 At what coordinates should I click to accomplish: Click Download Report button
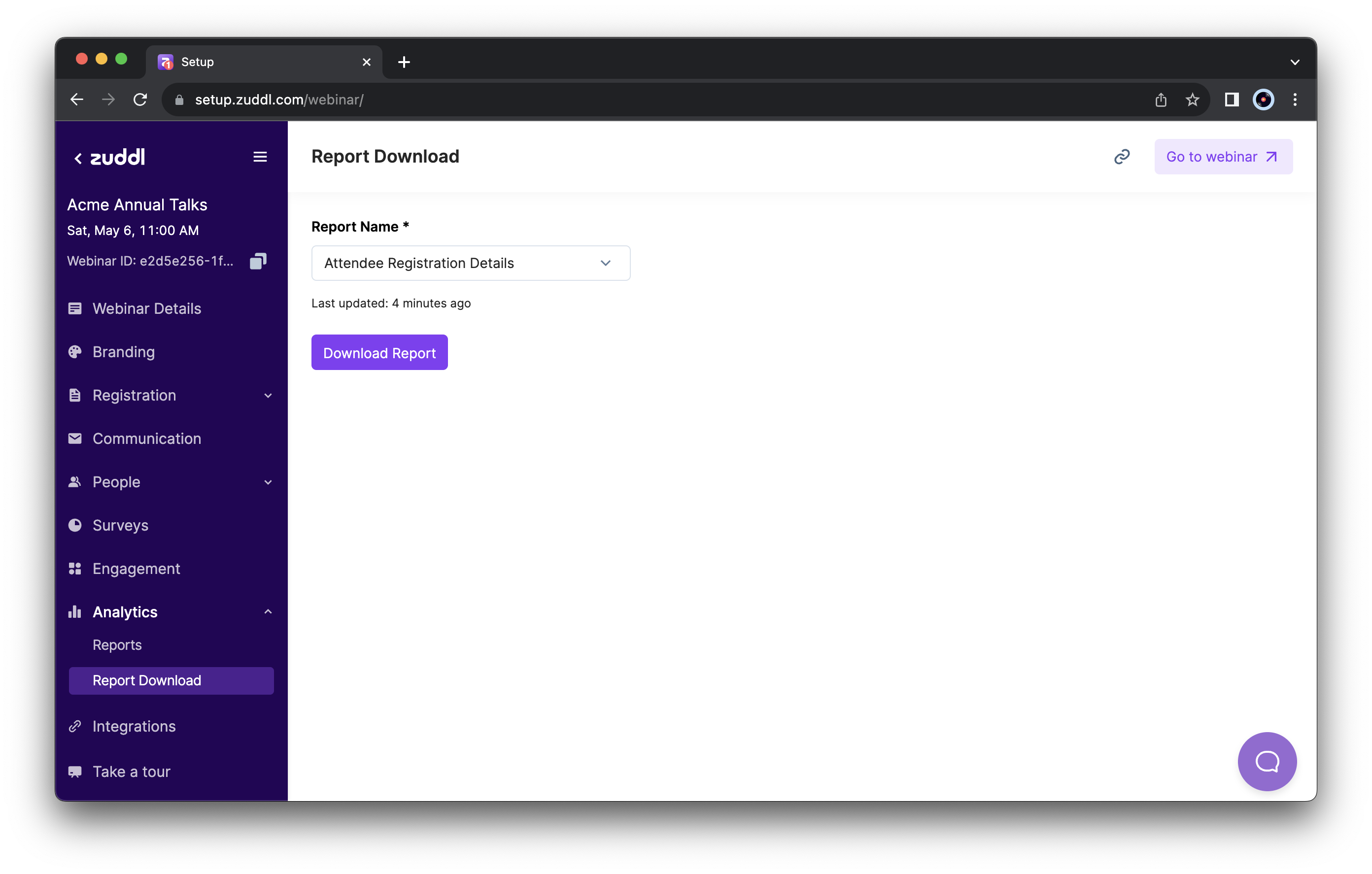click(x=379, y=352)
